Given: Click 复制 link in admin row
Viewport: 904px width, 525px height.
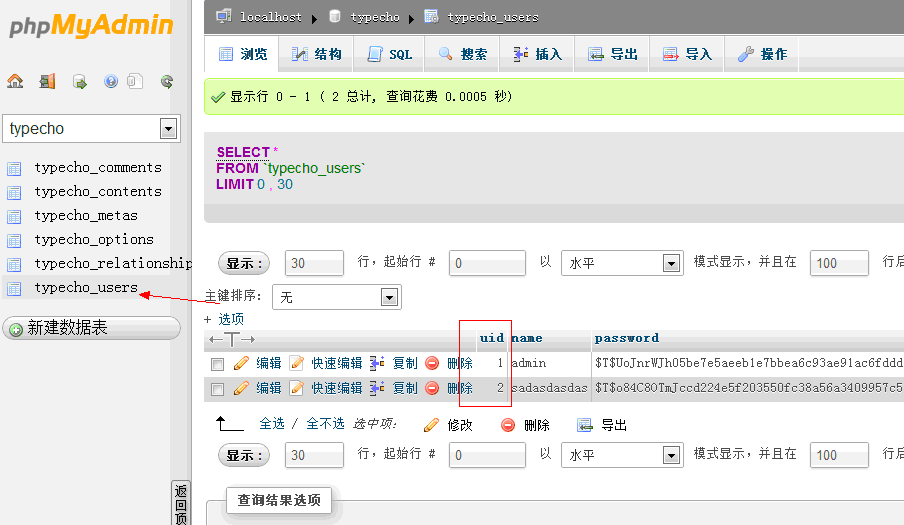Looking at the screenshot, I should tap(405, 363).
